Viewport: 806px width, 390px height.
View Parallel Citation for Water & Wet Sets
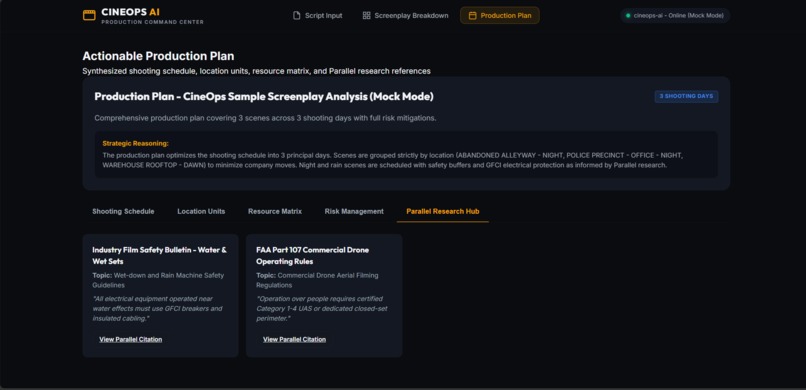tap(131, 339)
